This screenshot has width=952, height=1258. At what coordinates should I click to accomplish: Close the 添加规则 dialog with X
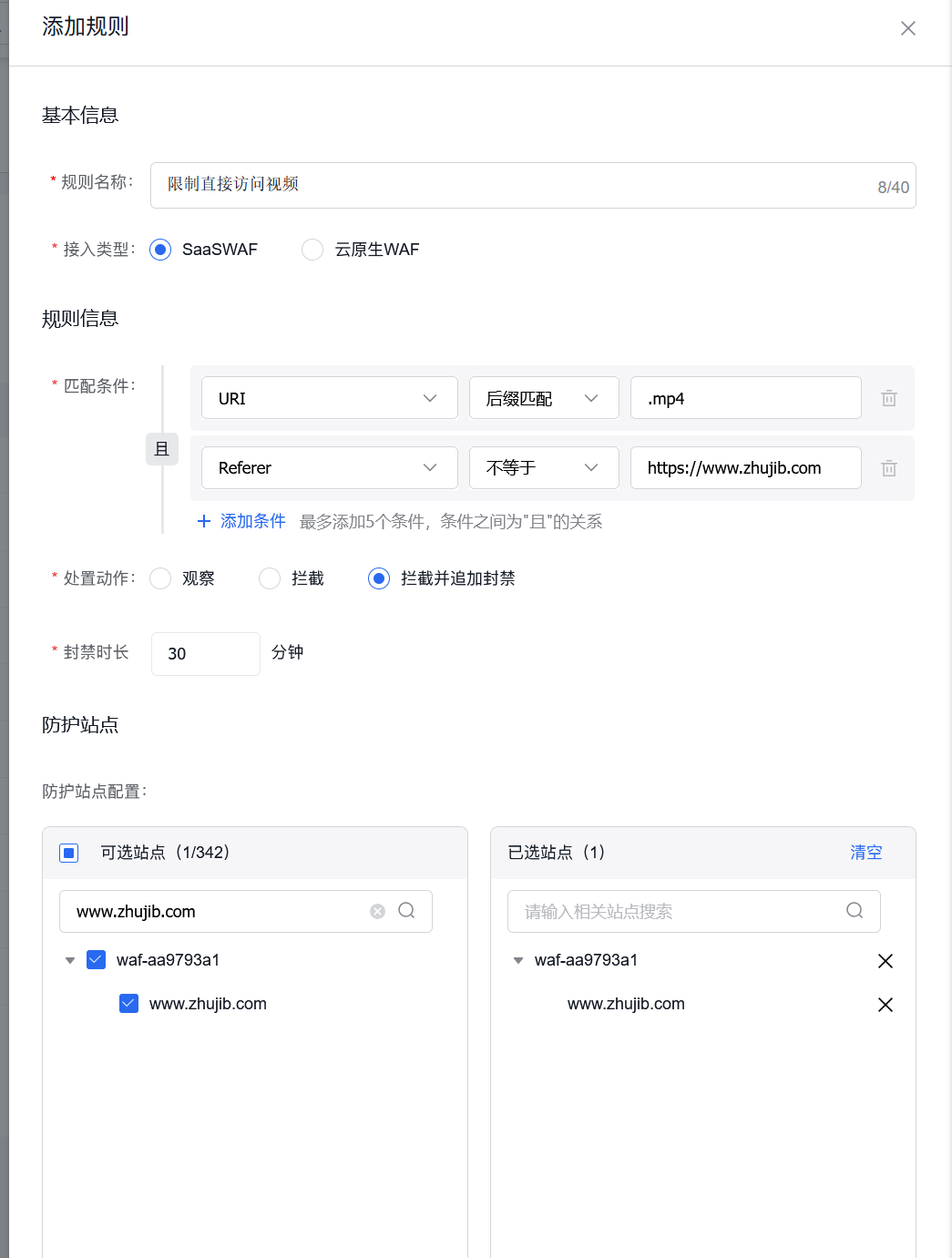click(x=908, y=28)
